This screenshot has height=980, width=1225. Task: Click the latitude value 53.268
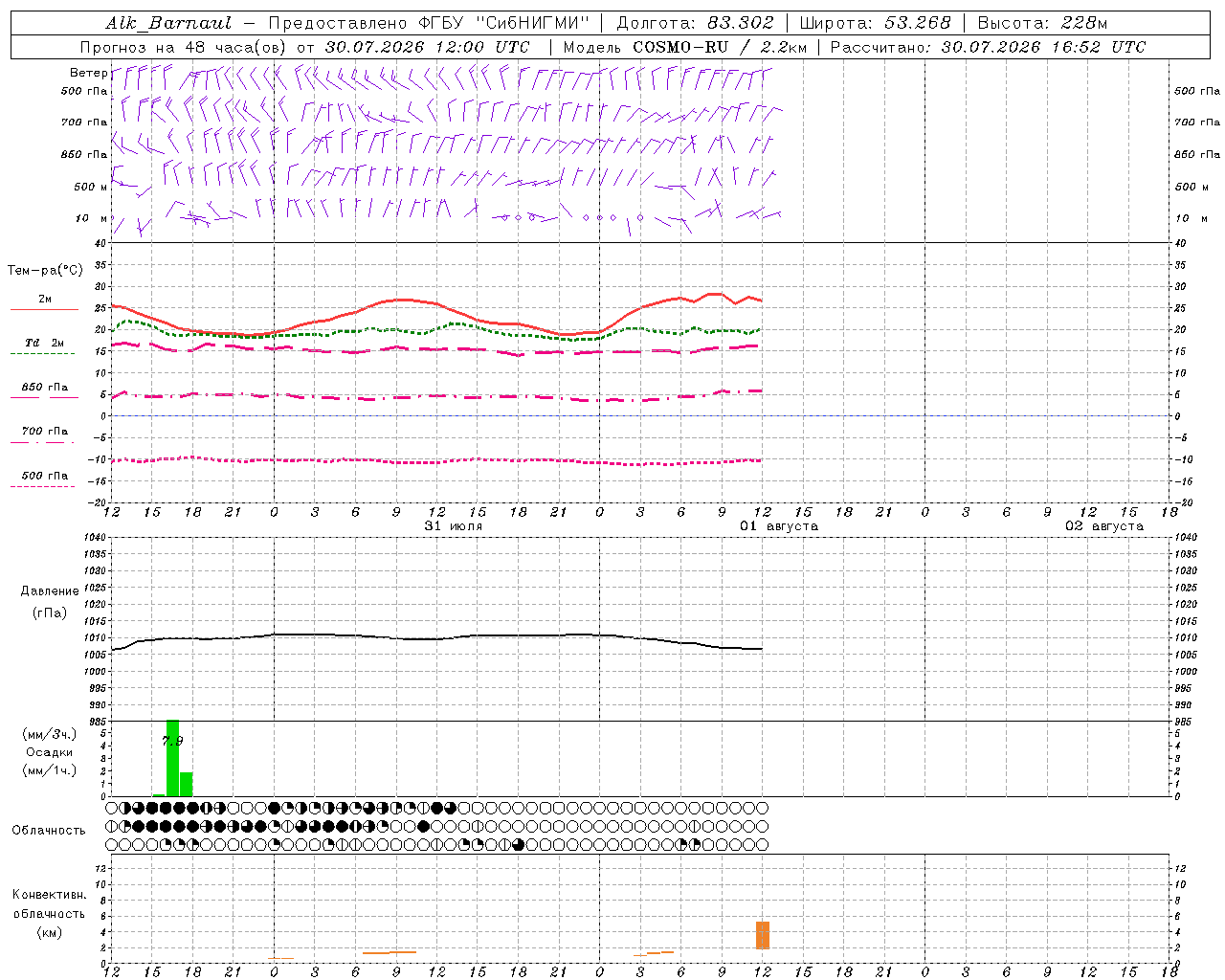tap(918, 23)
